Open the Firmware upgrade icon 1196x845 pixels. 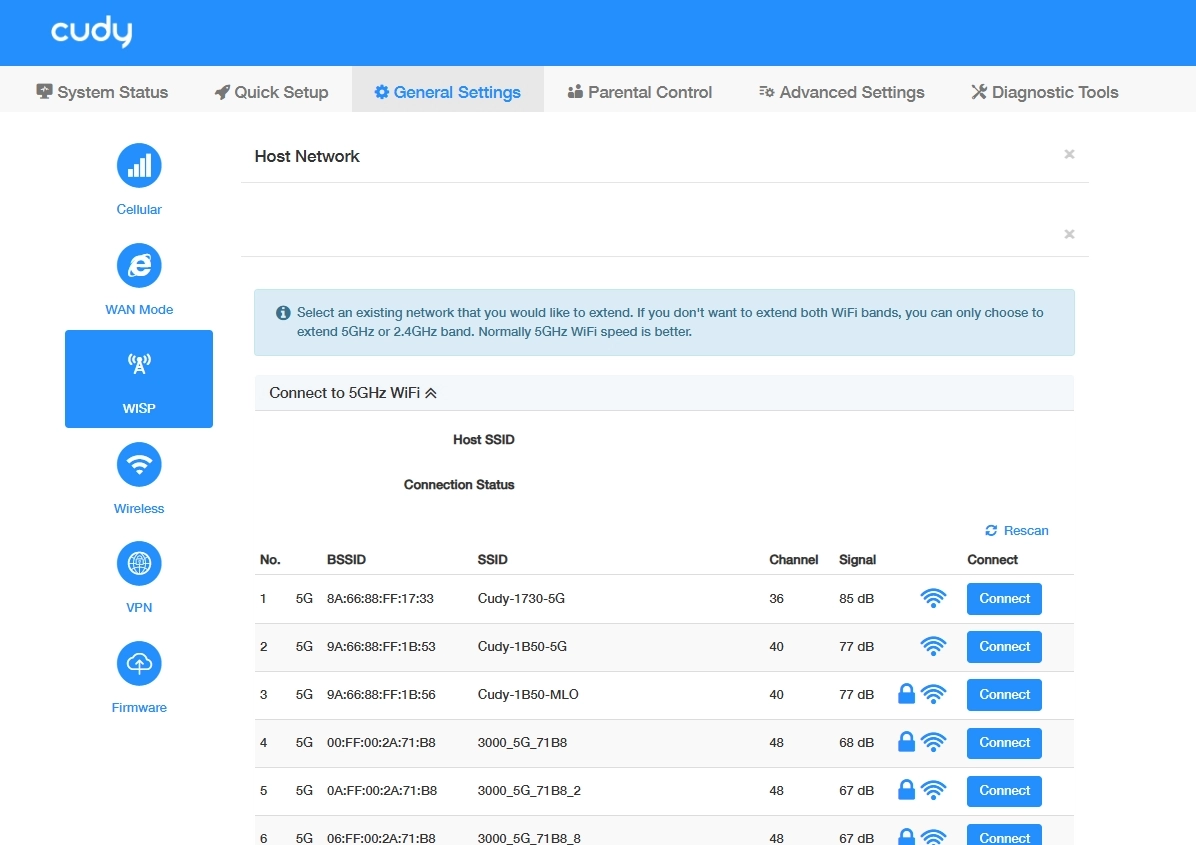139,663
